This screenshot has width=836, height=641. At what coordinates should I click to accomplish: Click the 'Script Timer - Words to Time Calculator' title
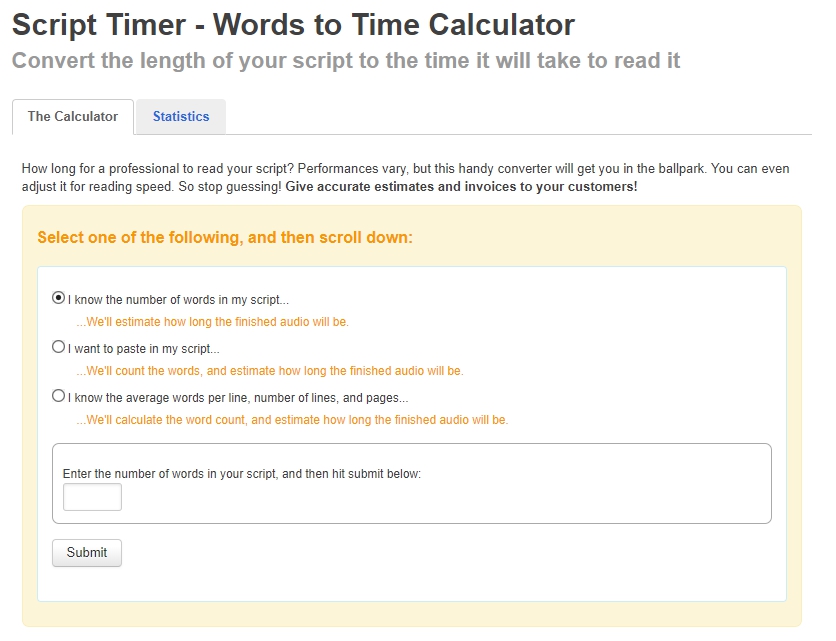point(293,24)
